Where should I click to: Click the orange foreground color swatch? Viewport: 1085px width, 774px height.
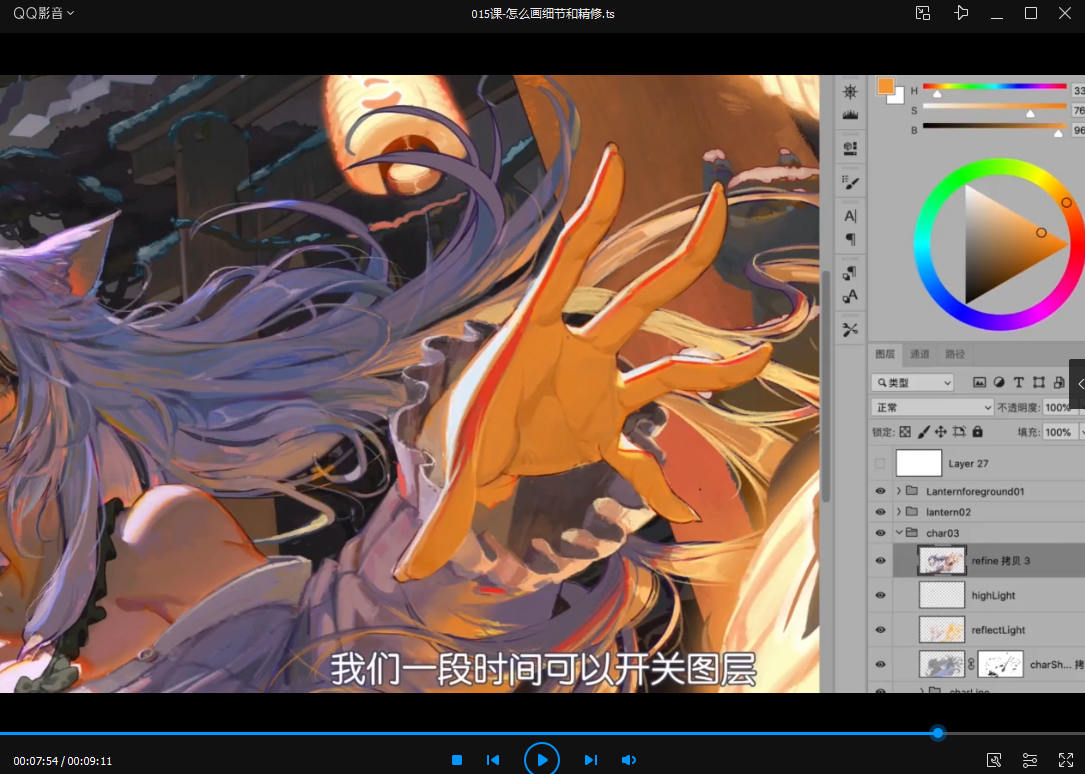pyautogui.click(x=885, y=86)
